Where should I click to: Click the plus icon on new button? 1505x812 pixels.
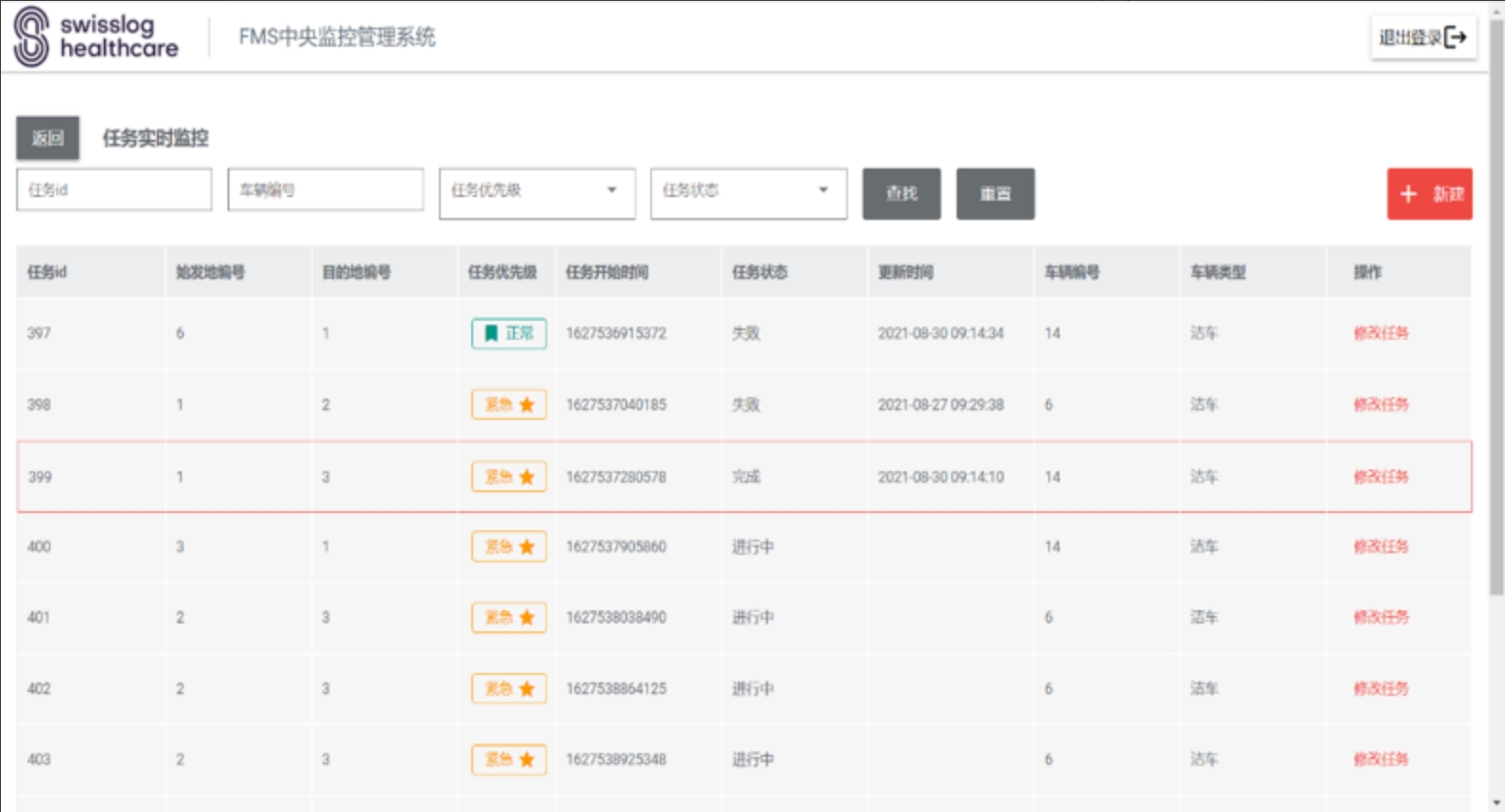coord(1408,194)
